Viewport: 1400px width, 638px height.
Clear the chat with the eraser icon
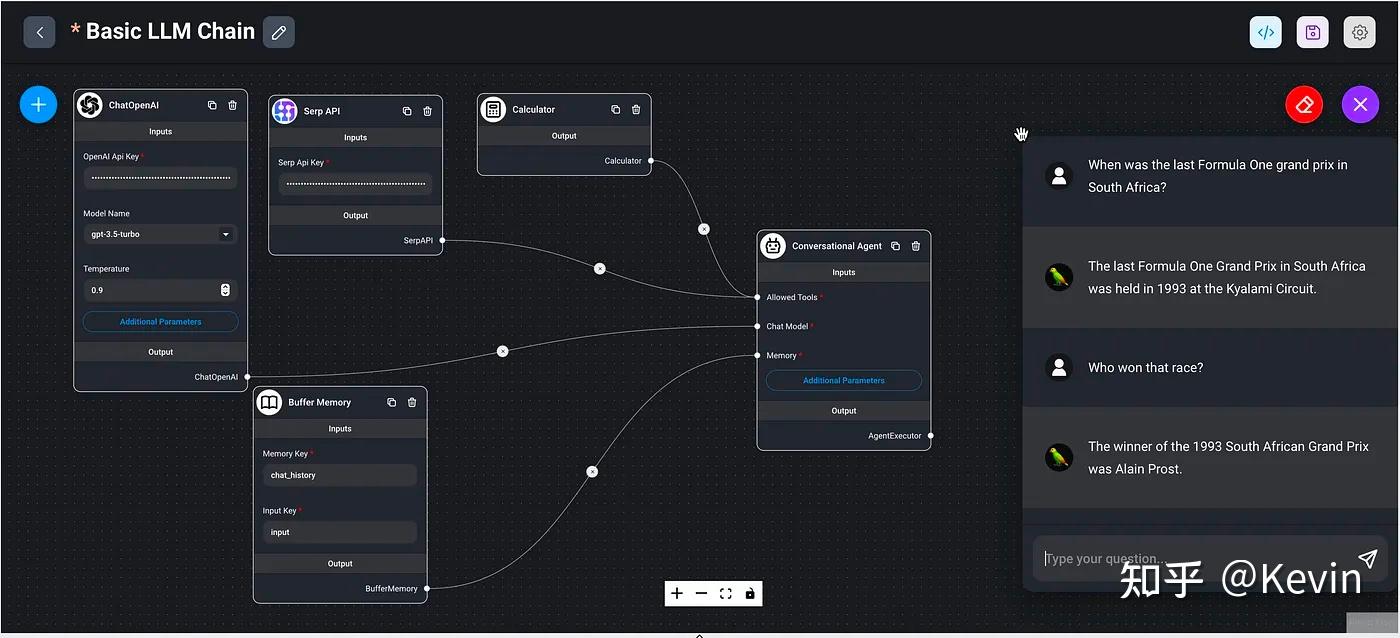pos(1303,103)
